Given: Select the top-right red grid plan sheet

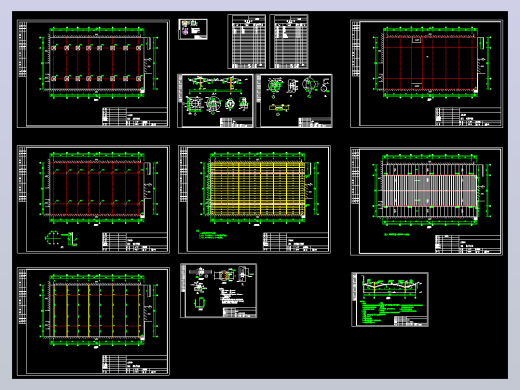Looking at the screenshot, I should [x=426, y=74].
